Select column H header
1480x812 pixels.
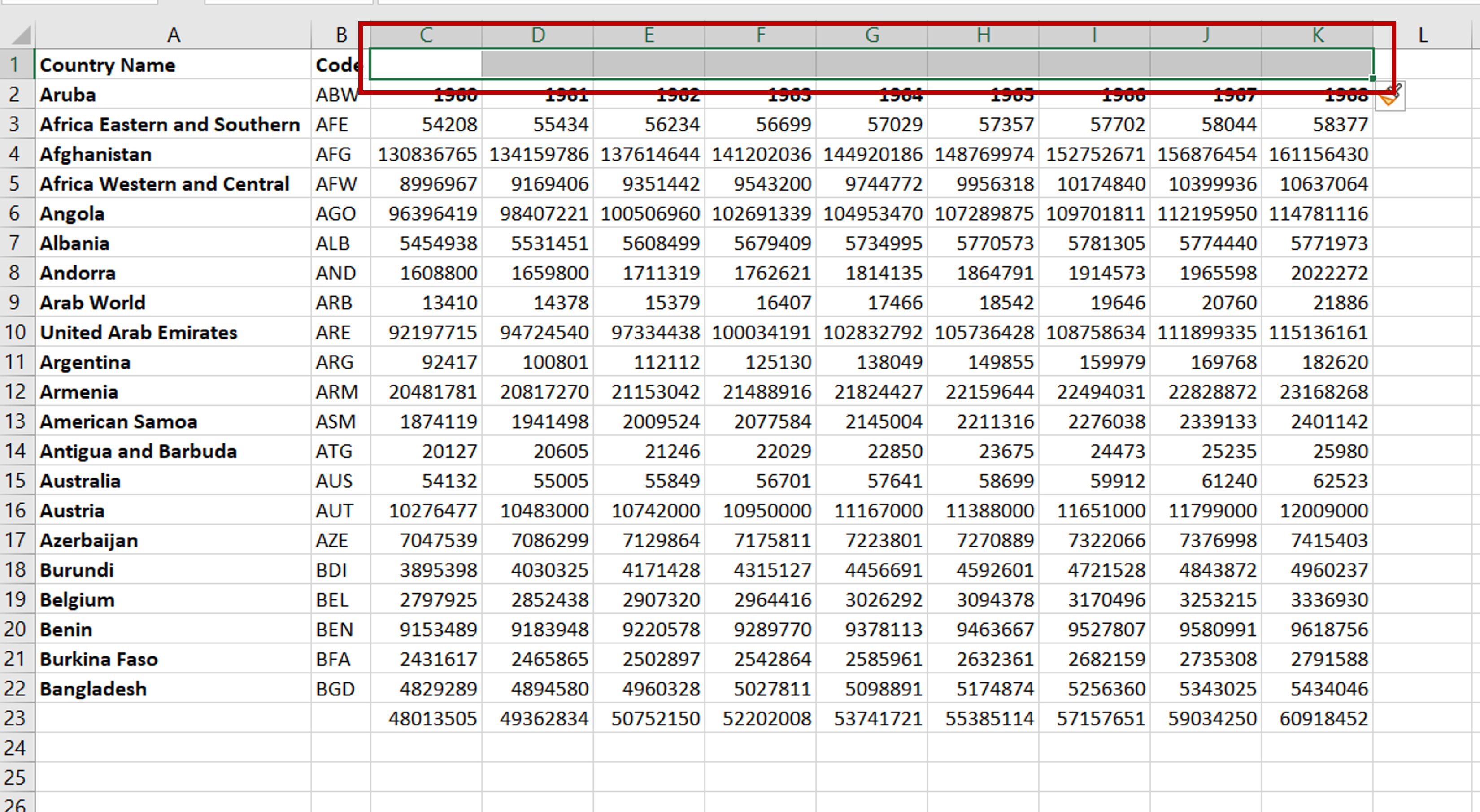pos(983,35)
